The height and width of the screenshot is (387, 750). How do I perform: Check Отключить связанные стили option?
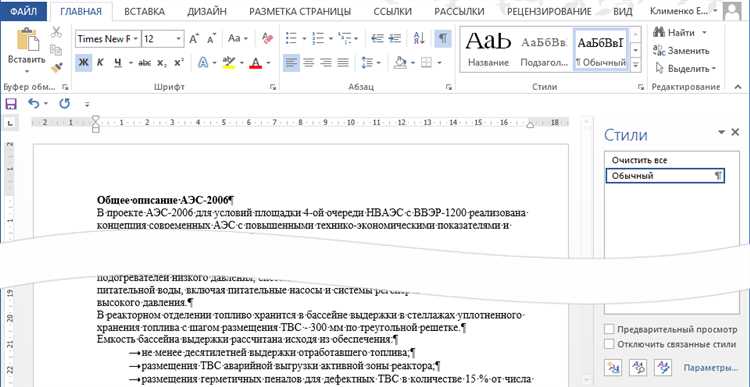click(x=609, y=344)
